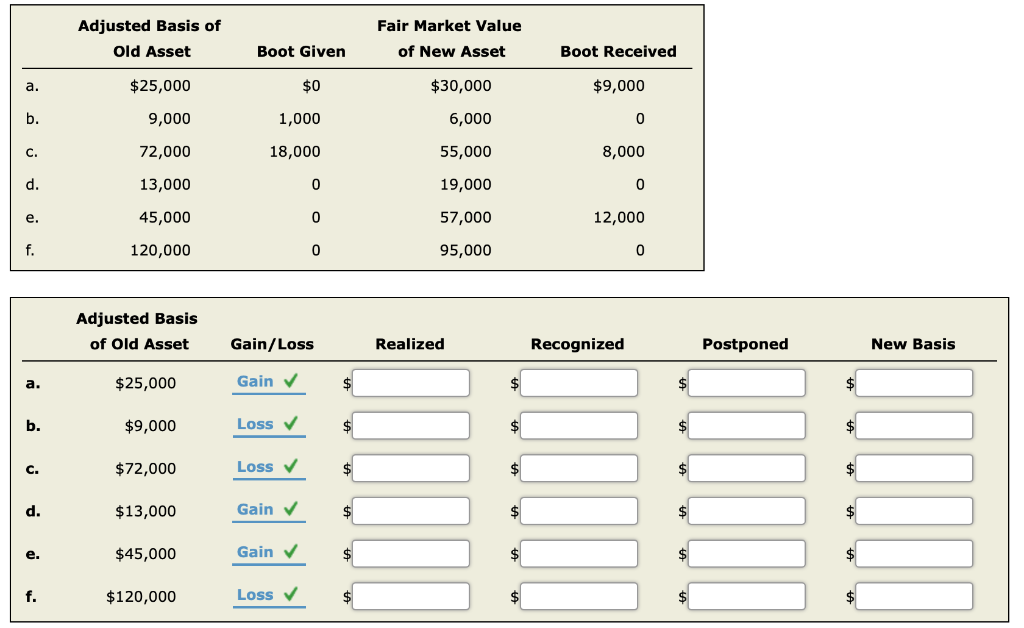This screenshot has width=1024, height=628.
Task: Open the Gain dropdown for row e
Action: coord(268,553)
